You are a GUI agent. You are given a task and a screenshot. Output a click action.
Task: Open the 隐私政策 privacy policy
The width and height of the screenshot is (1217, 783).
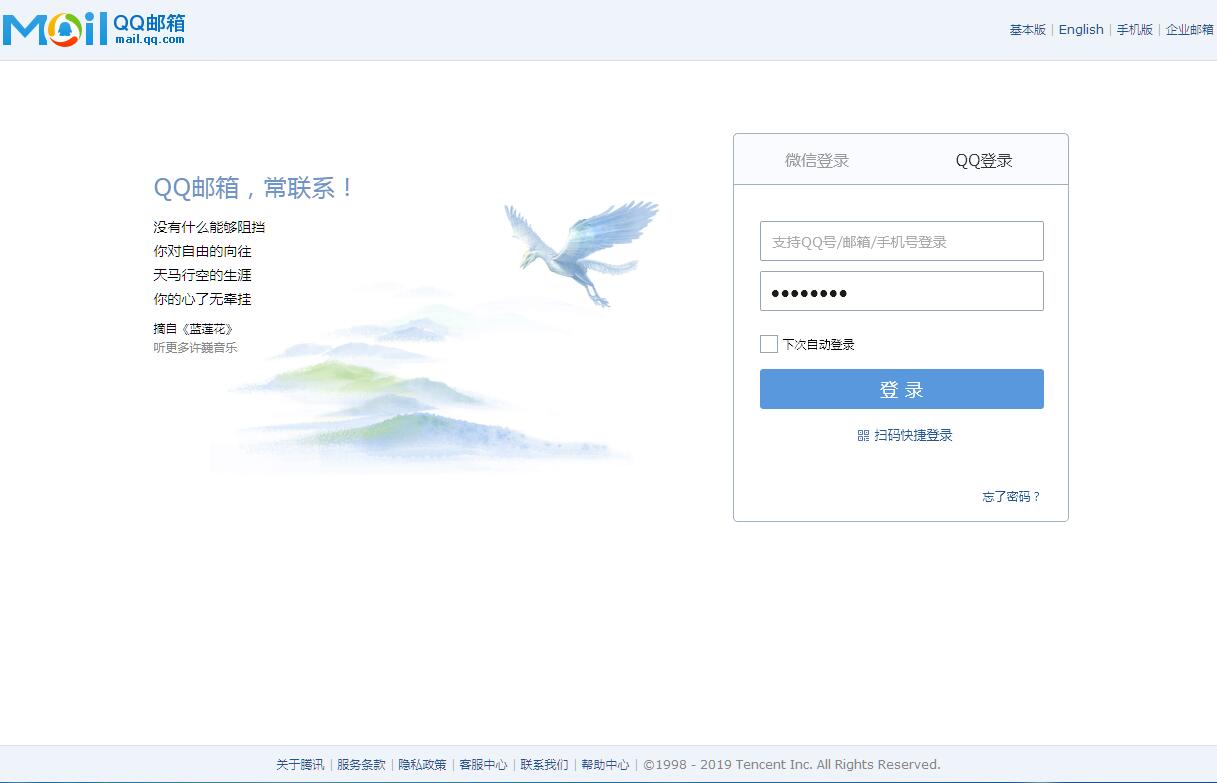[422, 765]
